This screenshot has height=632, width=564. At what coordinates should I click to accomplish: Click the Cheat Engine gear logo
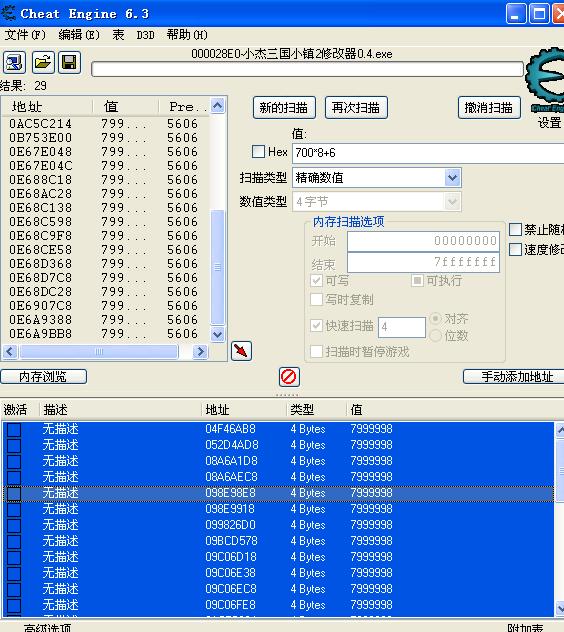545,78
